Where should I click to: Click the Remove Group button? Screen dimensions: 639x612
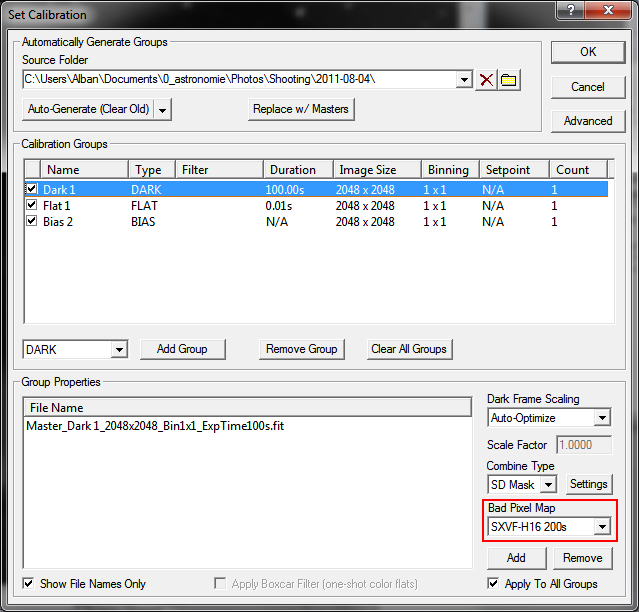[x=302, y=349]
